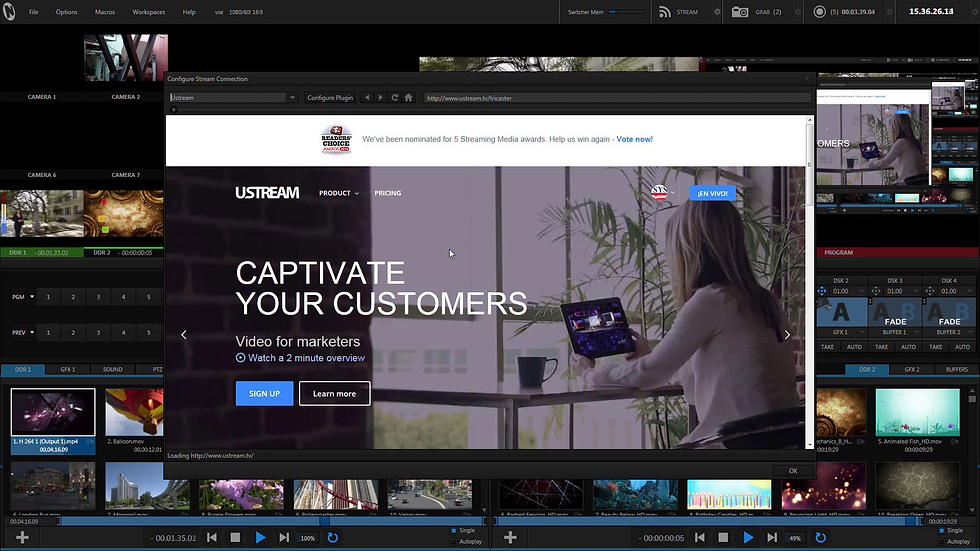Add media to DDR 2 with plus icon
This screenshot has width=980, height=551.
point(510,537)
